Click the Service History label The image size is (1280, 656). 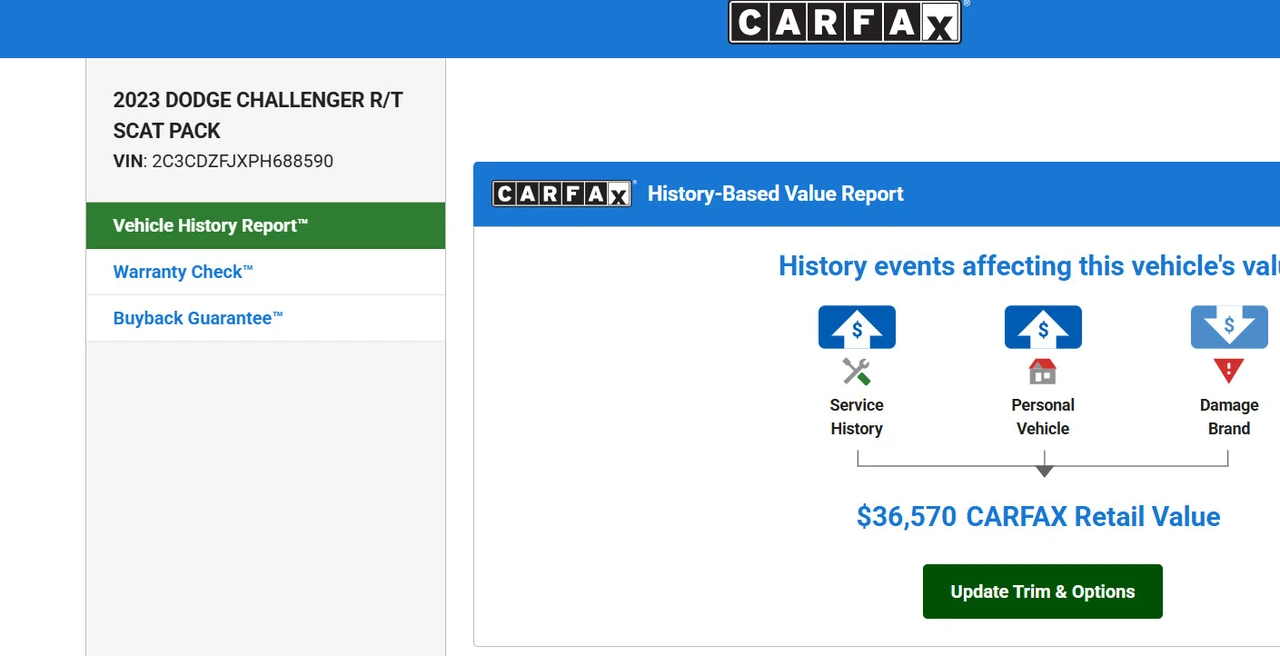click(x=857, y=417)
